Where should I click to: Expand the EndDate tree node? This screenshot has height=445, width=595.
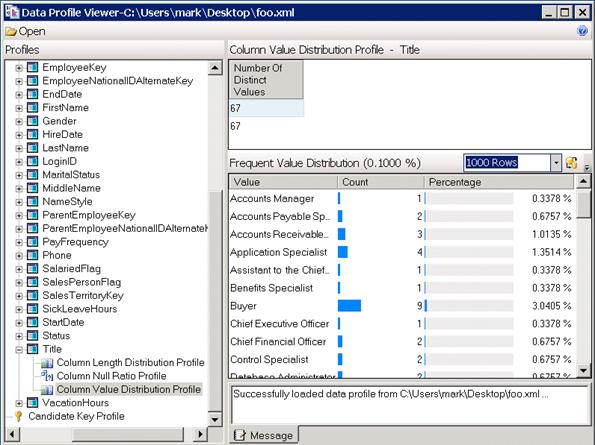(x=19, y=94)
